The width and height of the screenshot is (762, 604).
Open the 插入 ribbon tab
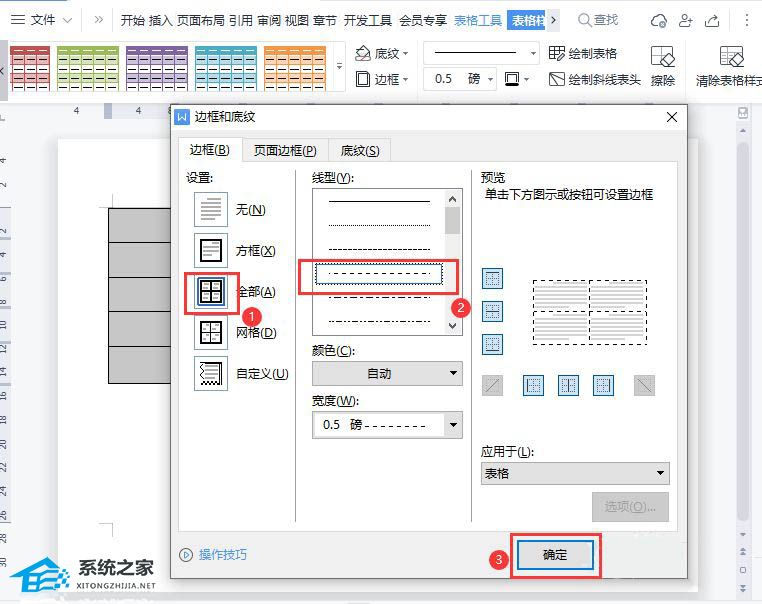click(160, 20)
